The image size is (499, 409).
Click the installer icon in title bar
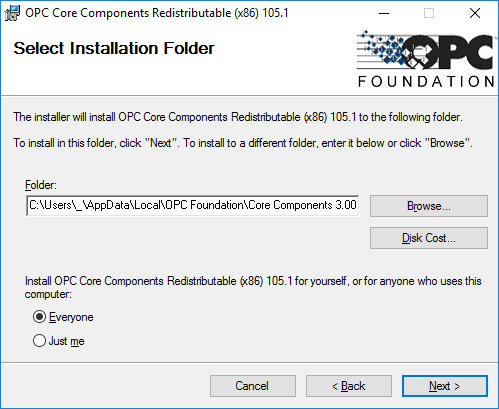pos(12,13)
